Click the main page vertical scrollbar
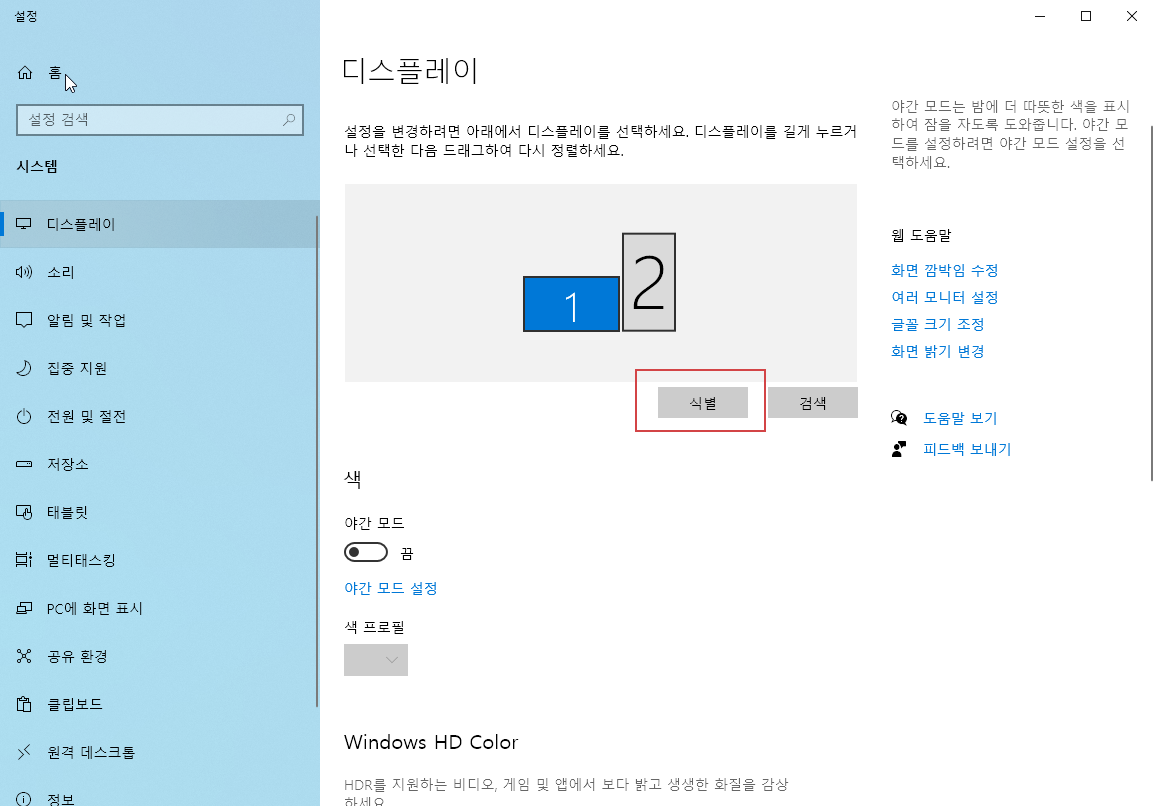Viewport: 1155px width, 806px height. tap(1151, 302)
